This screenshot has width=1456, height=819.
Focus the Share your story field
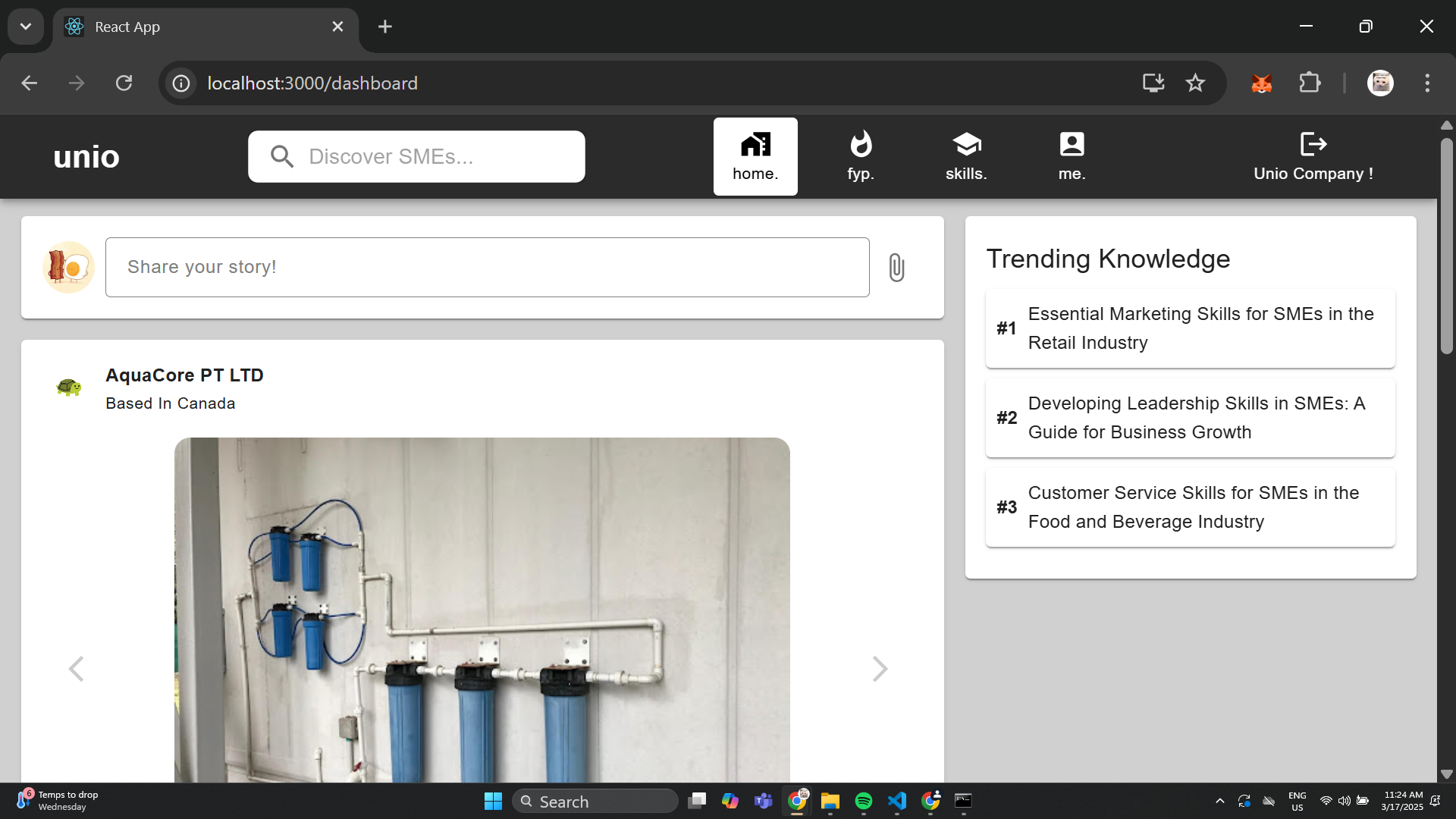(x=487, y=267)
